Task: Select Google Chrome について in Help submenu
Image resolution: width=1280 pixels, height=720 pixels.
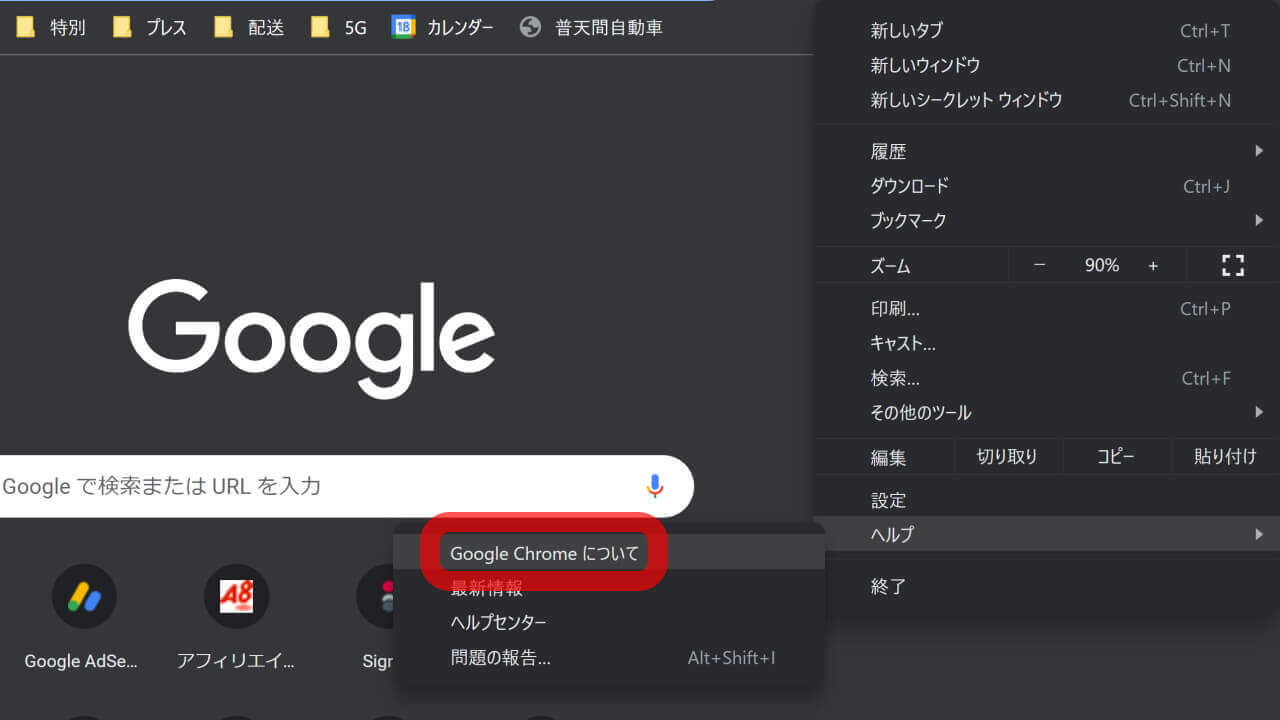Action: (x=544, y=551)
